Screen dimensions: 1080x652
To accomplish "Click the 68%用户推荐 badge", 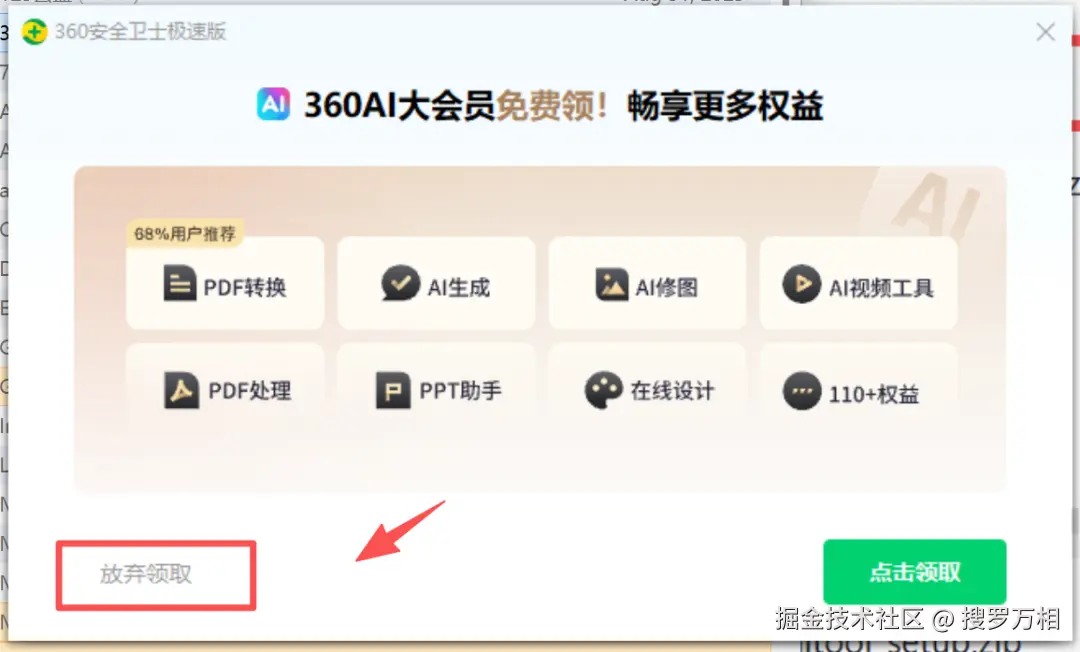I will [185, 234].
